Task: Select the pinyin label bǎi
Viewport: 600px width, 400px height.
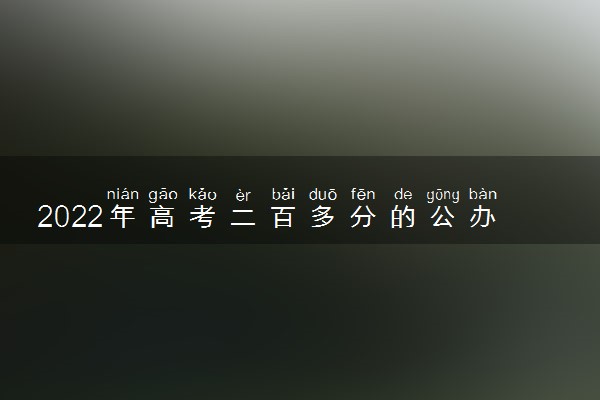Action: tap(283, 194)
